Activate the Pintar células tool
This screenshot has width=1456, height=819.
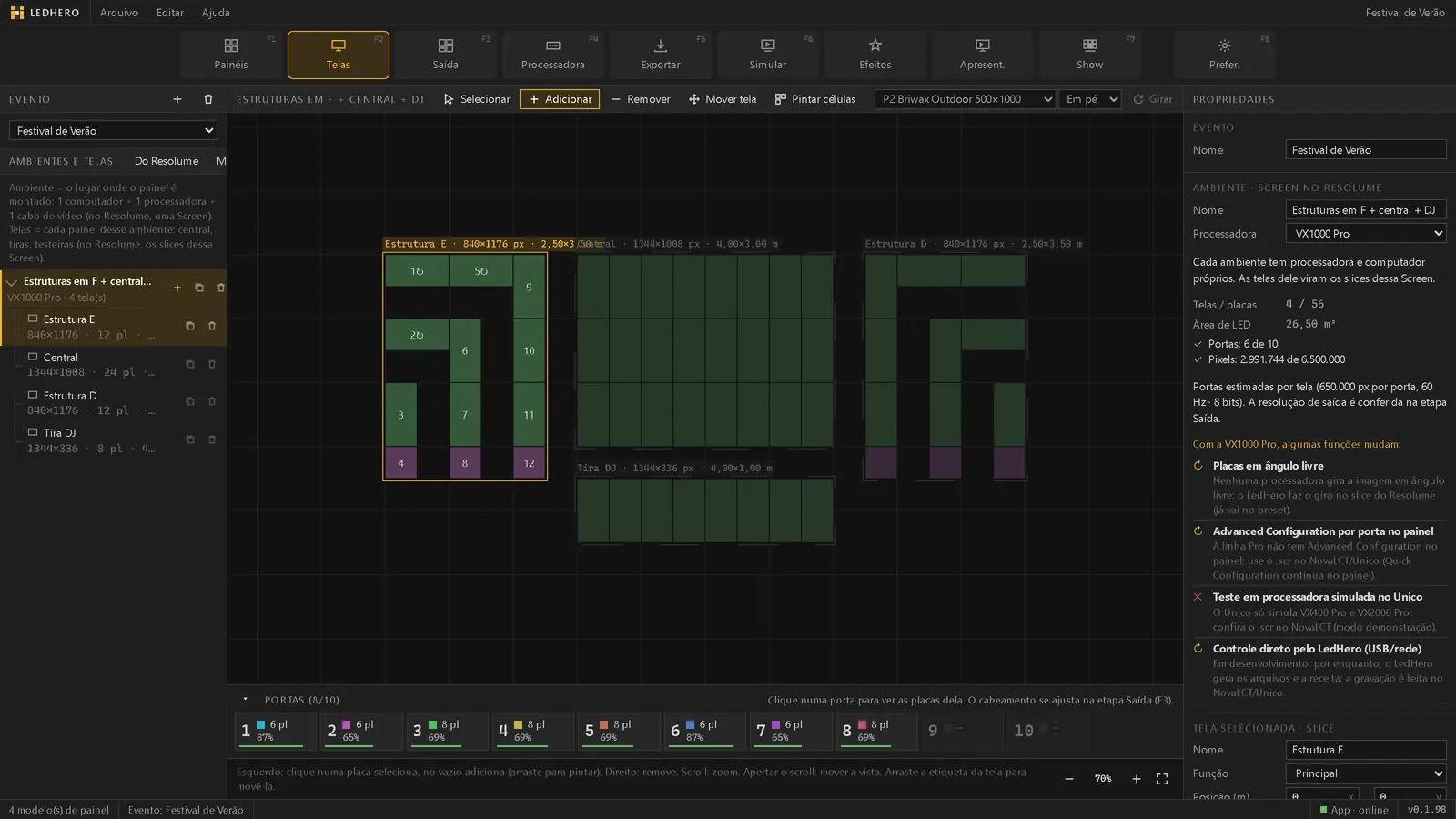click(815, 99)
